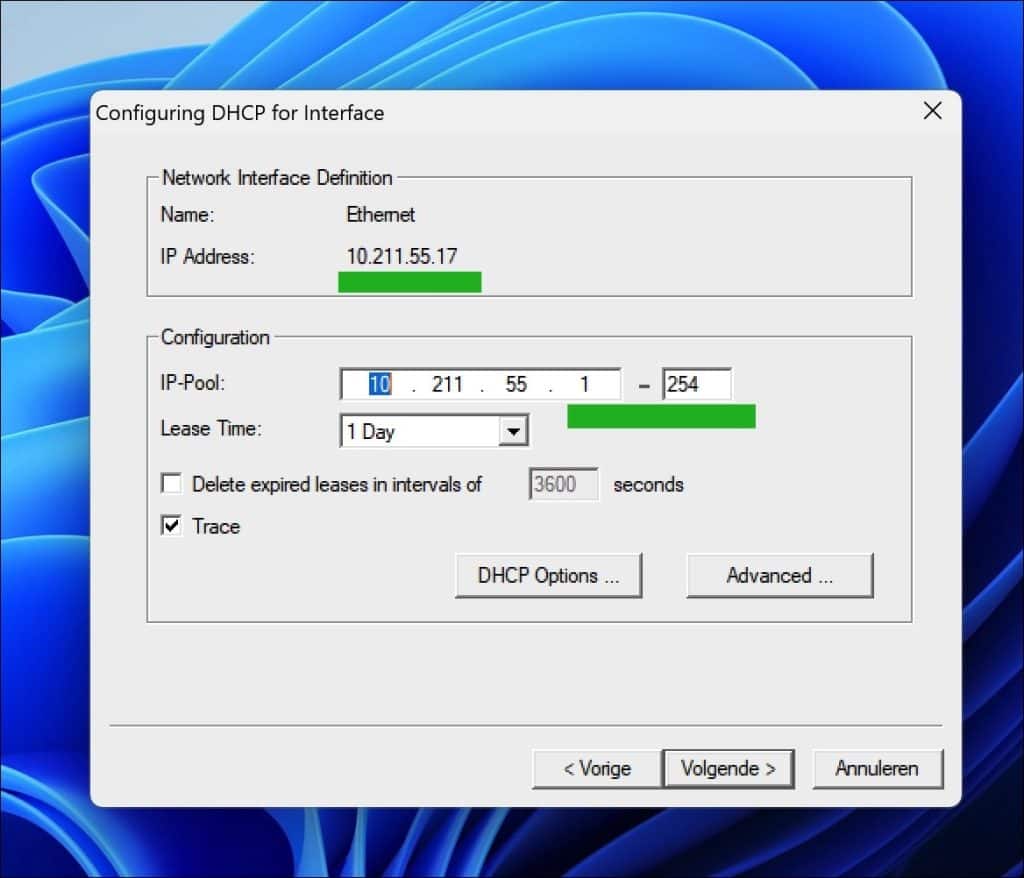The height and width of the screenshot is (878, 1024).
Task: Enable Delete expired leases checkbox
Action: [172, 484]
